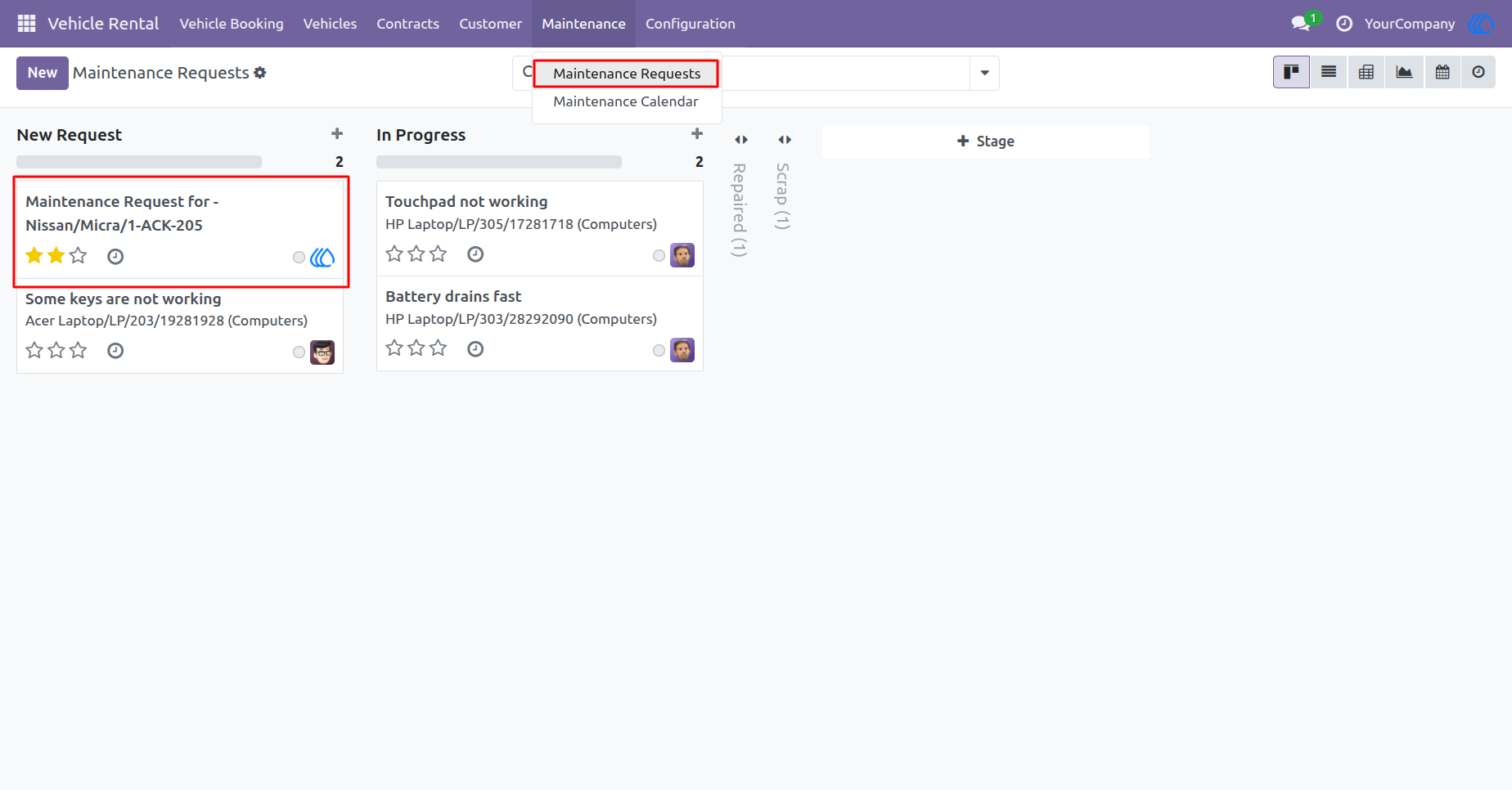The width and height of the screenshot is (1512, 790).
Task: Open the Maintenance menu dropdown
Action: click(x=583, y=24)
